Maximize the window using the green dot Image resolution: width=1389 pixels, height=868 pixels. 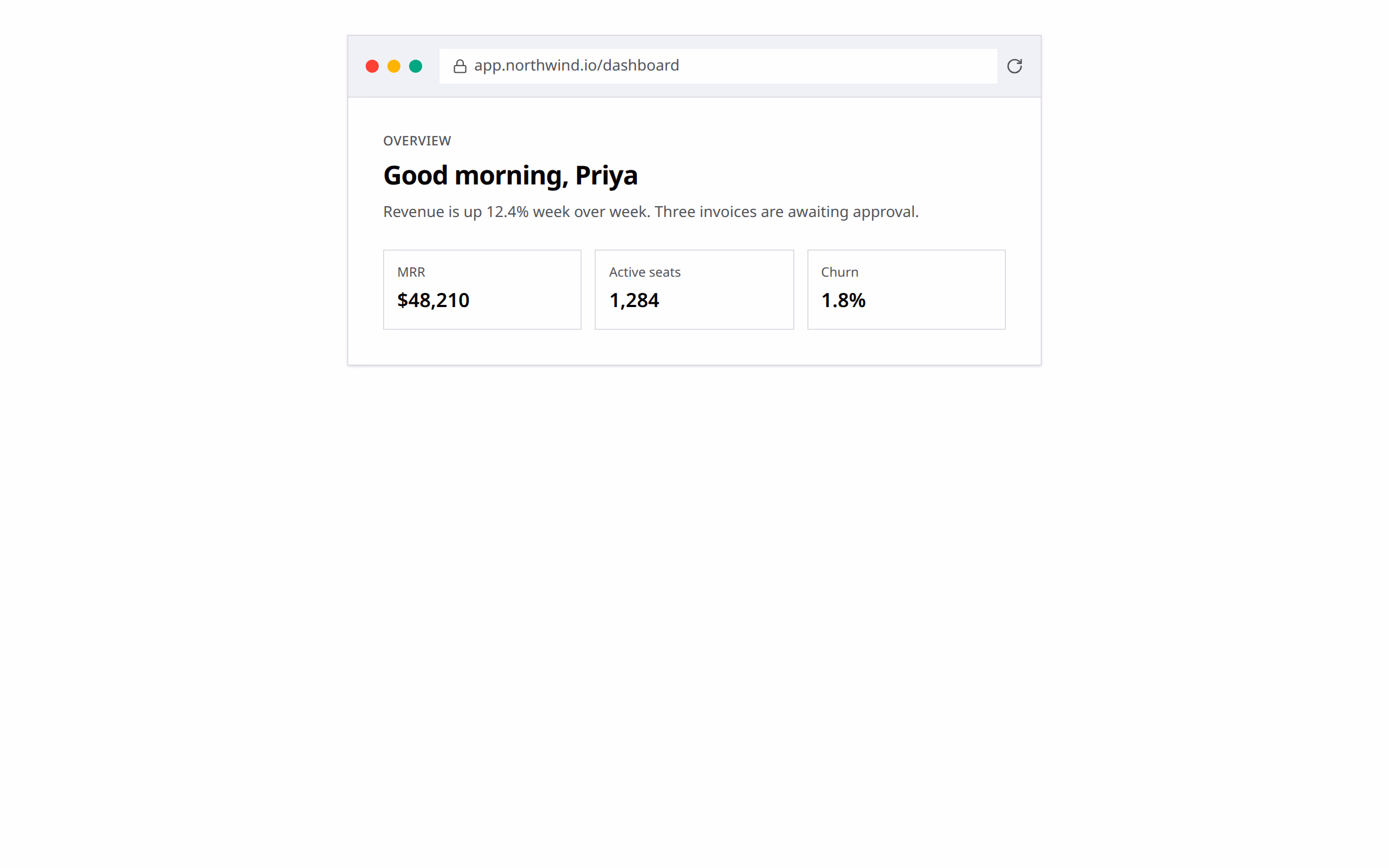tap(416, 66)
